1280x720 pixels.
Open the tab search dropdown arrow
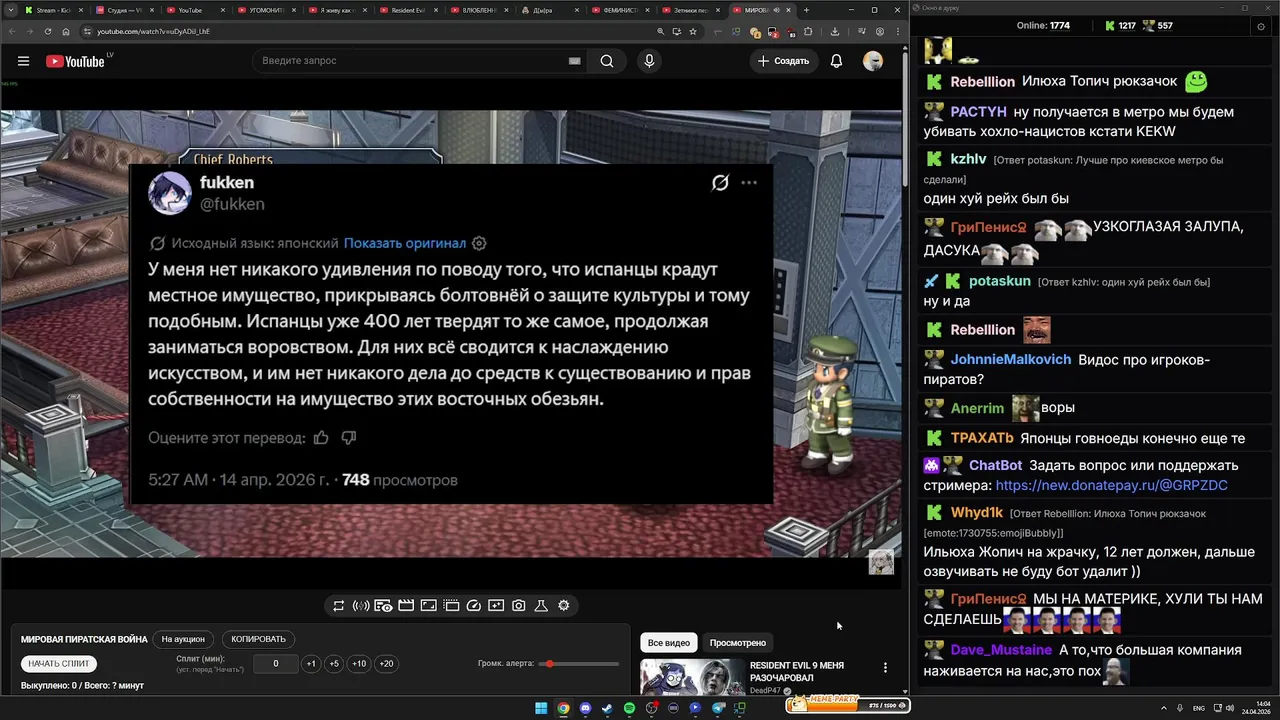click(x=10, y=10)
